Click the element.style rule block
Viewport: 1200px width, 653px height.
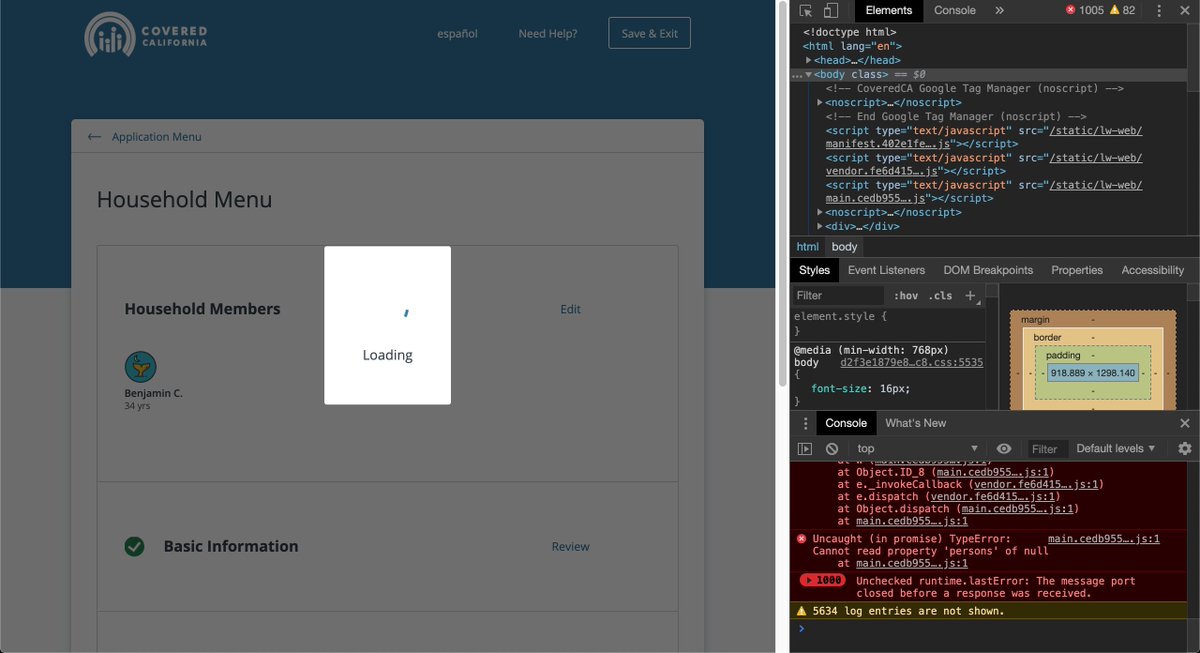pyautogui.click(x=887, y=323)
